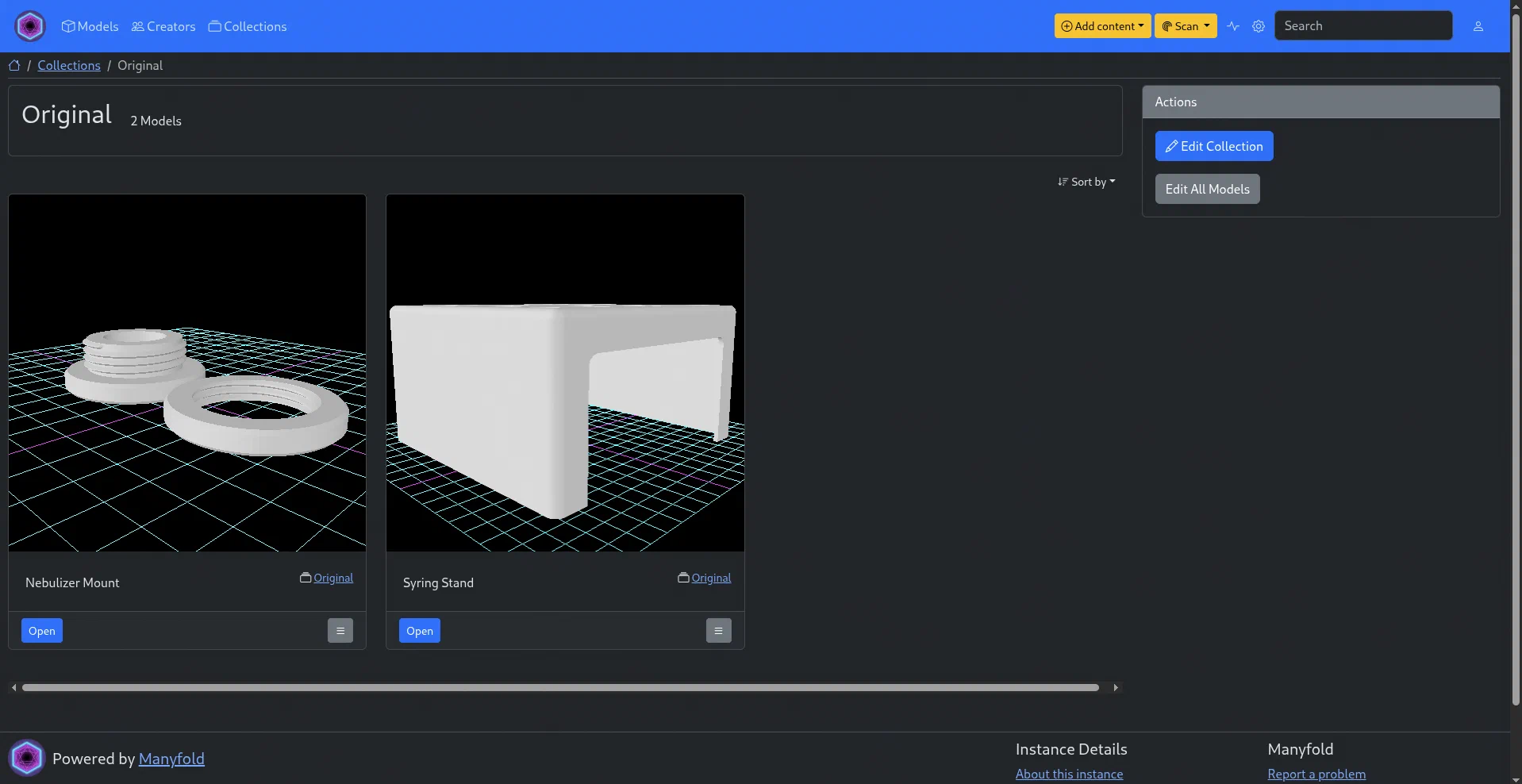Click the Manyfold logo in the navbar
This screenshot has width=1522, height=784.
pyautogui.click(x=30, y=26)
